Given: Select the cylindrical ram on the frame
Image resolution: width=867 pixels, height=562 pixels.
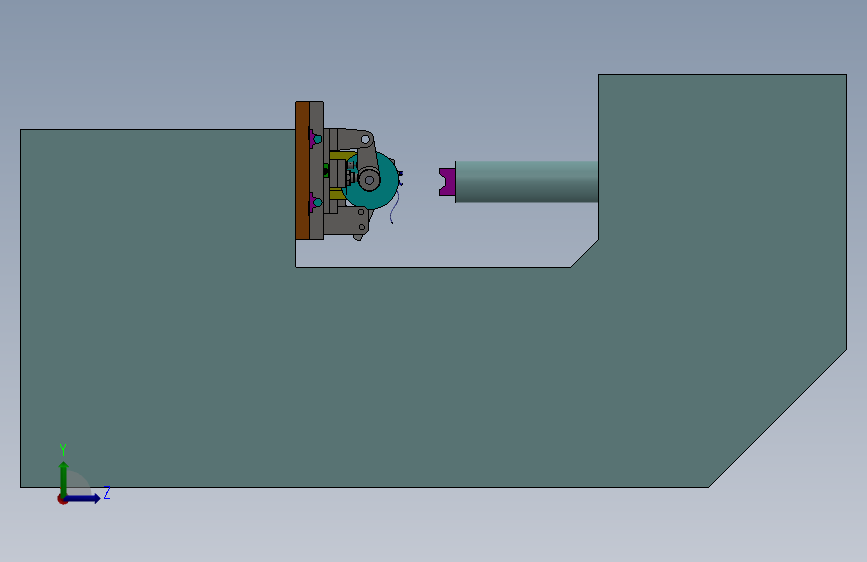Looking at the screenshot, I should click(526, 182).
